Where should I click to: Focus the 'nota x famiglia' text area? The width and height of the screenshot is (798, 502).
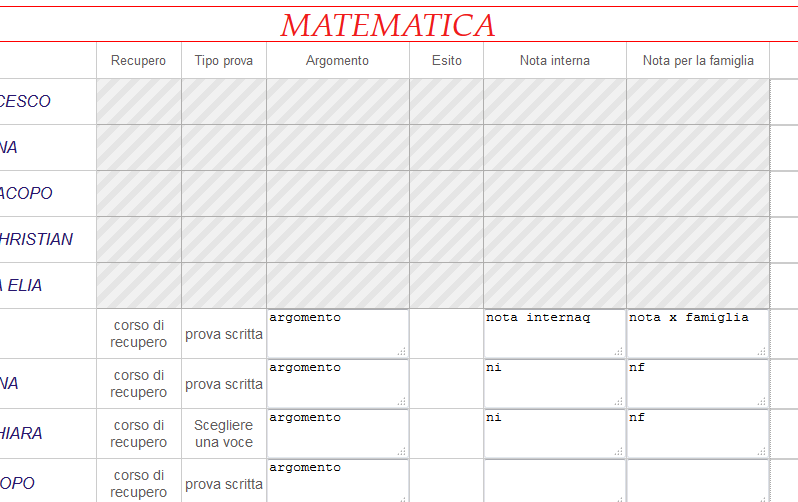[x=698, y=333]
